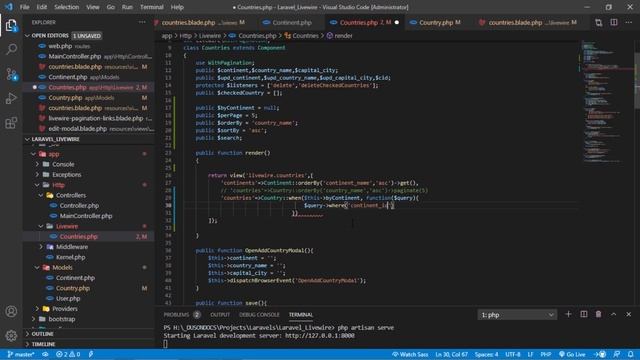
Task: Open Kernel.php in the file tree
Action: [x=71, y=257]
